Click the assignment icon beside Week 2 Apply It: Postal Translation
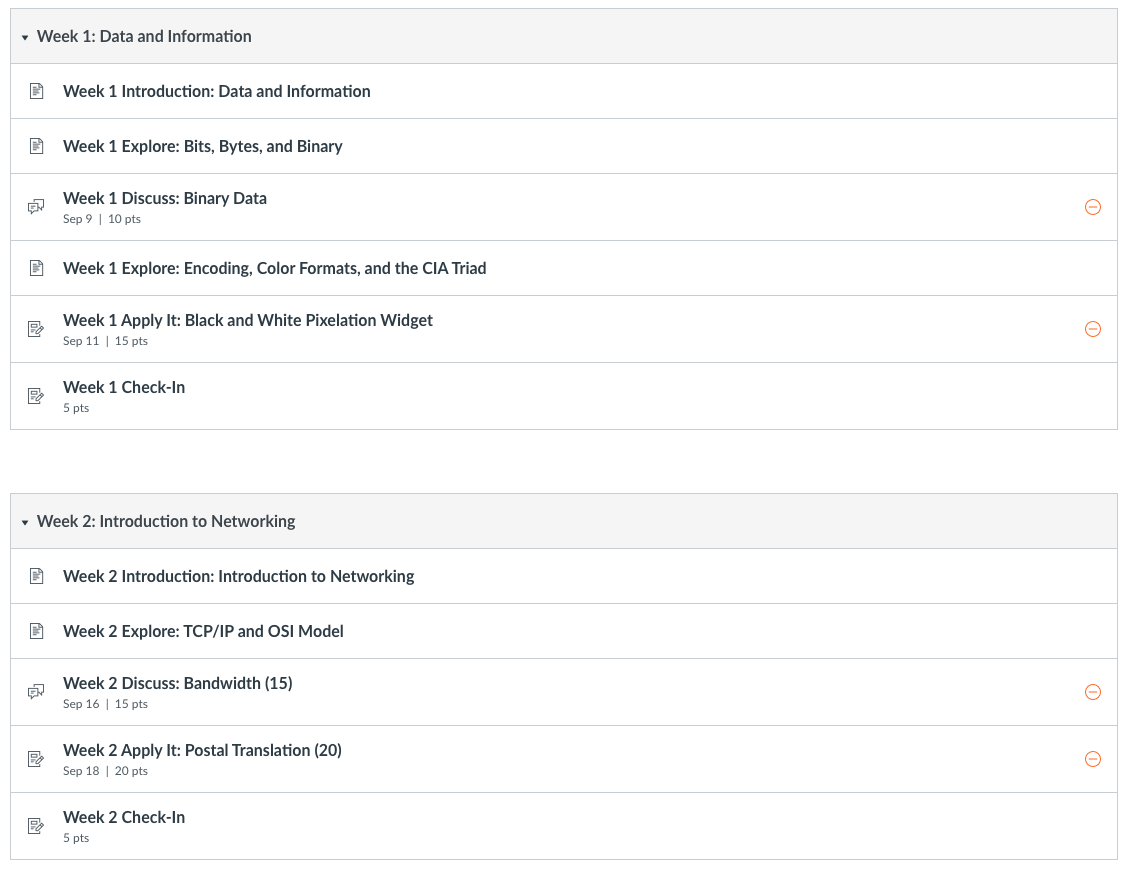 tap(37, 758)
